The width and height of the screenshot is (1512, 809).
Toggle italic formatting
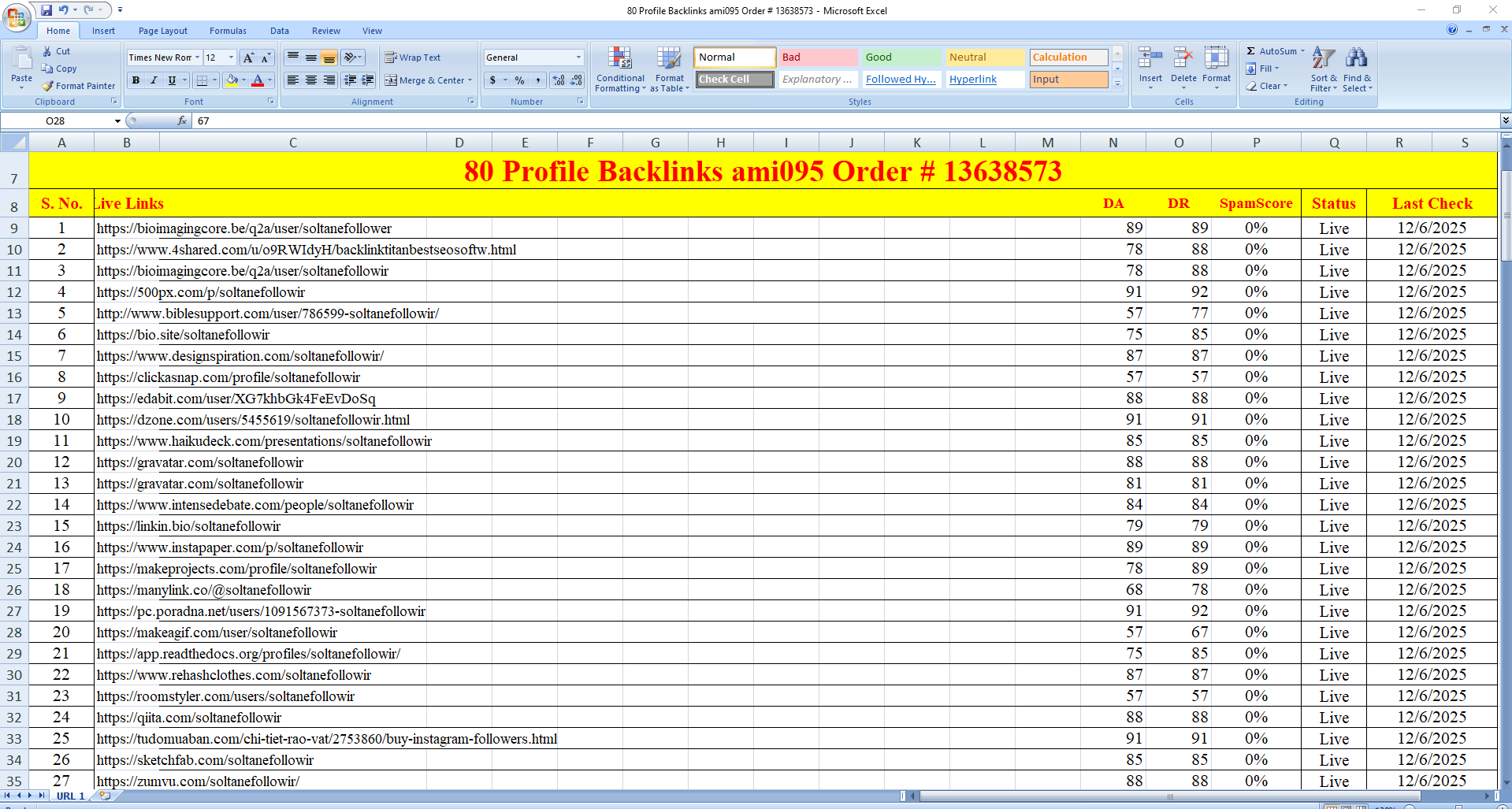[x=154, y=80]
